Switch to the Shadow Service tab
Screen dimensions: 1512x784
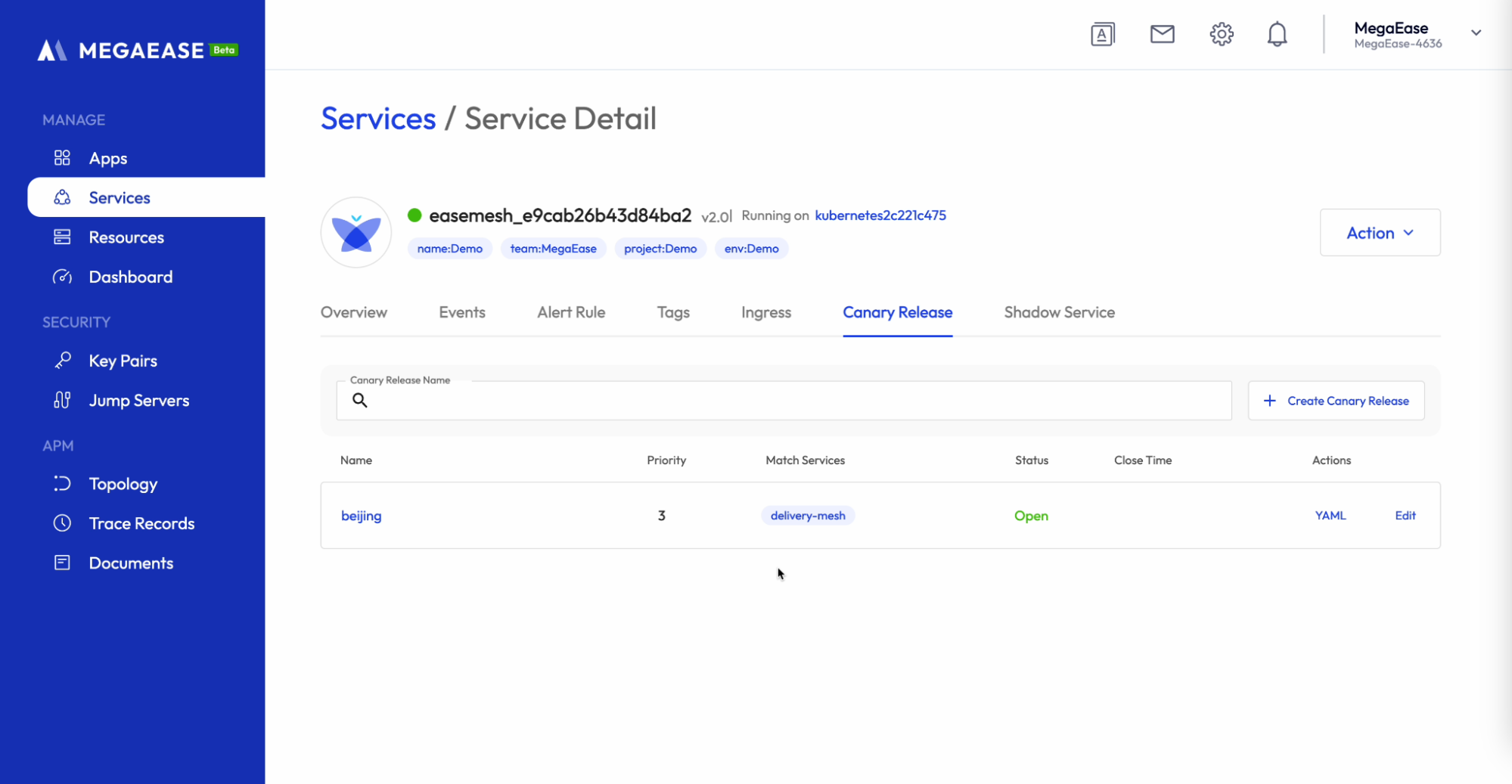pyautogui.click(x=1059, y=312)
